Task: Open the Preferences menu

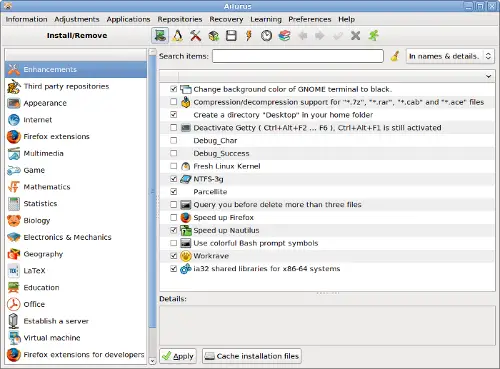Action: (310, 19)
